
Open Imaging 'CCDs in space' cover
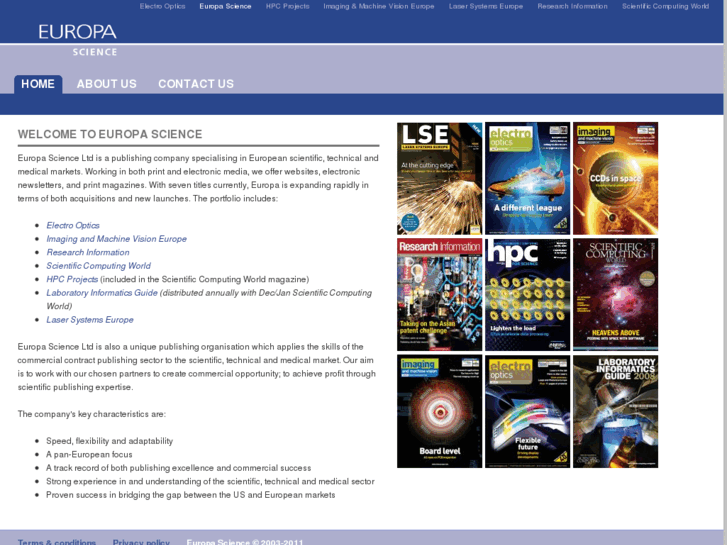coord(616,179)
